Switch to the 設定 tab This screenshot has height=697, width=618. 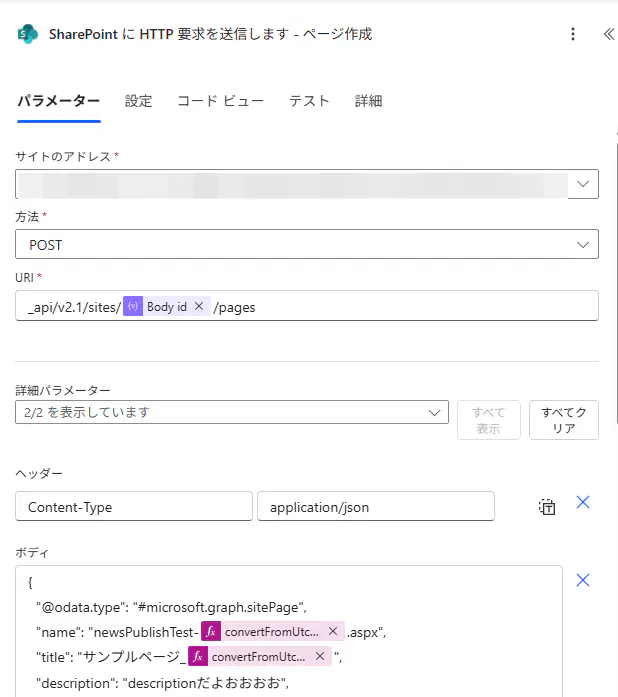138,101
